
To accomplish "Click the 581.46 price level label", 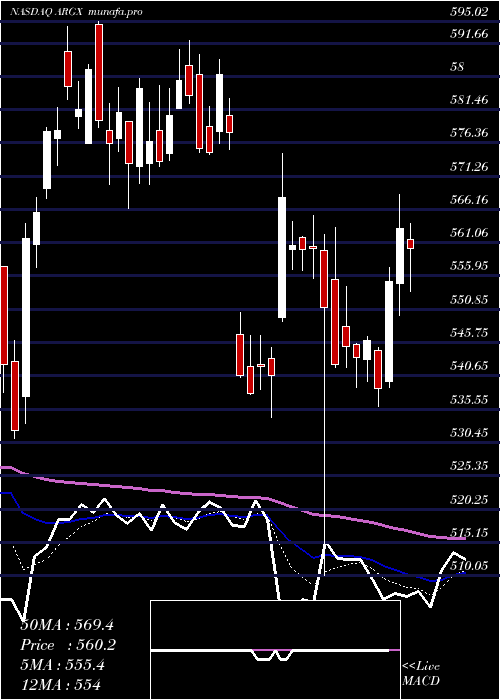I will click(x=468, y=100).
